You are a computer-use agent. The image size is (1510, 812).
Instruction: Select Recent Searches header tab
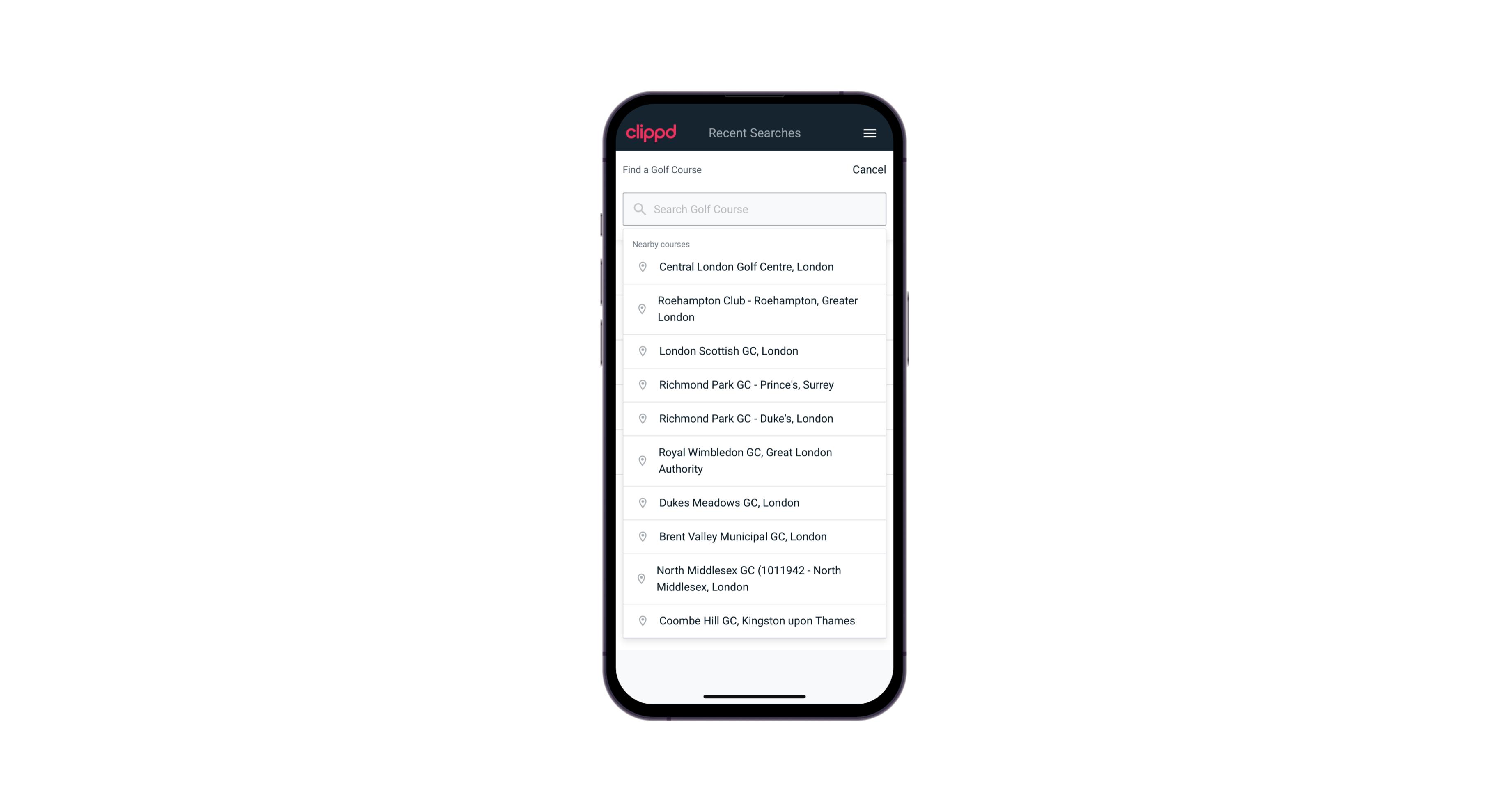(x=754, y=133)
